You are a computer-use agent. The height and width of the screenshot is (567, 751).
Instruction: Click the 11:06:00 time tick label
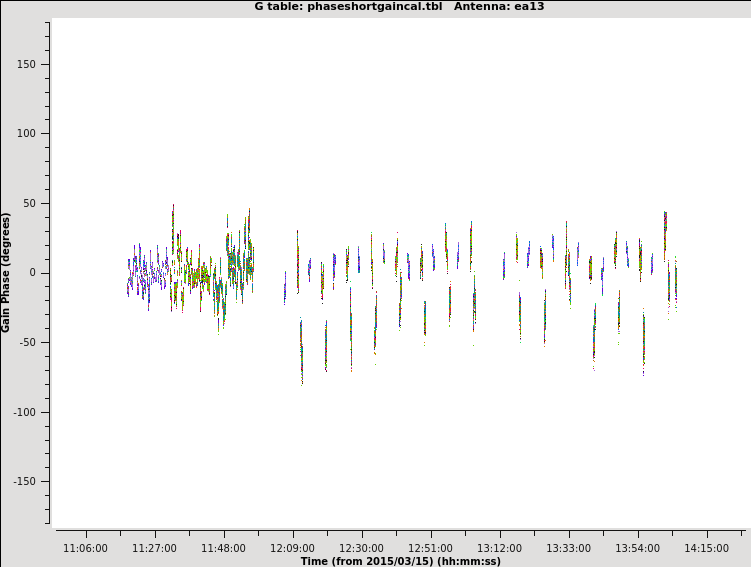coord(85,548)
